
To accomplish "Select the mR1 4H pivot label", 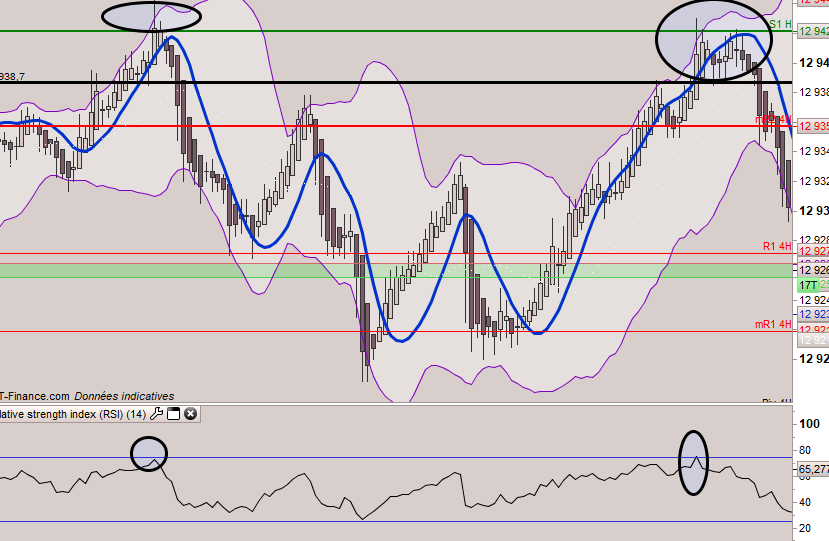I will tap(773, 324).
